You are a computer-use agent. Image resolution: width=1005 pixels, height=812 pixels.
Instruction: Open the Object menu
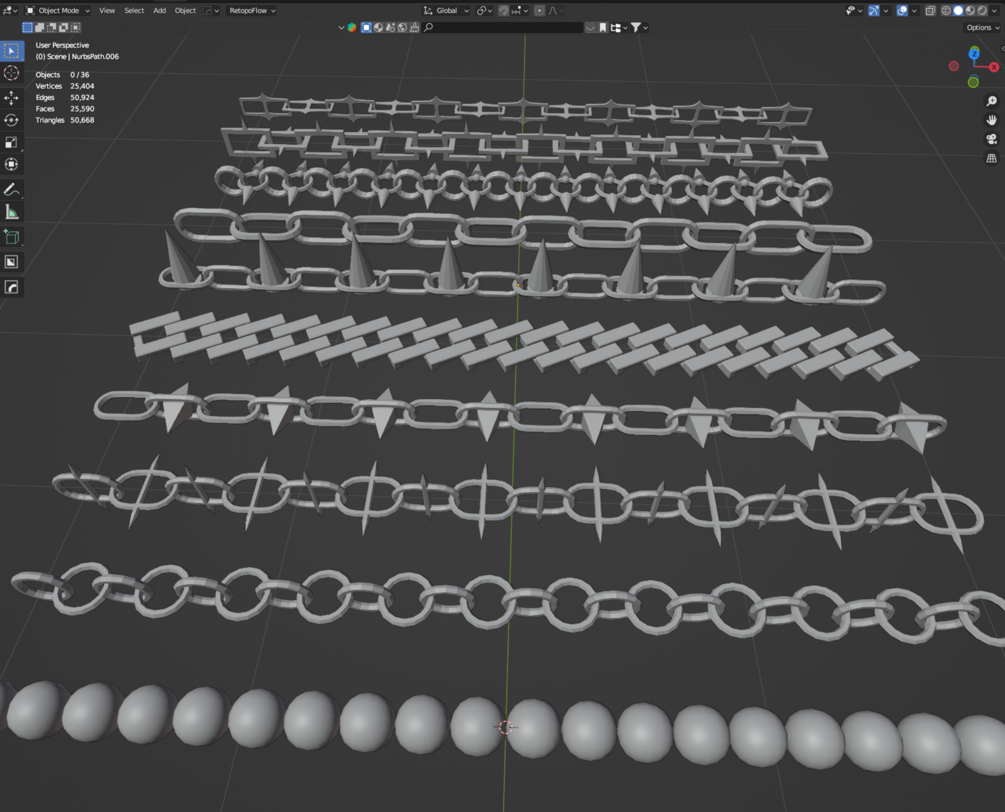tap(185, 10)
